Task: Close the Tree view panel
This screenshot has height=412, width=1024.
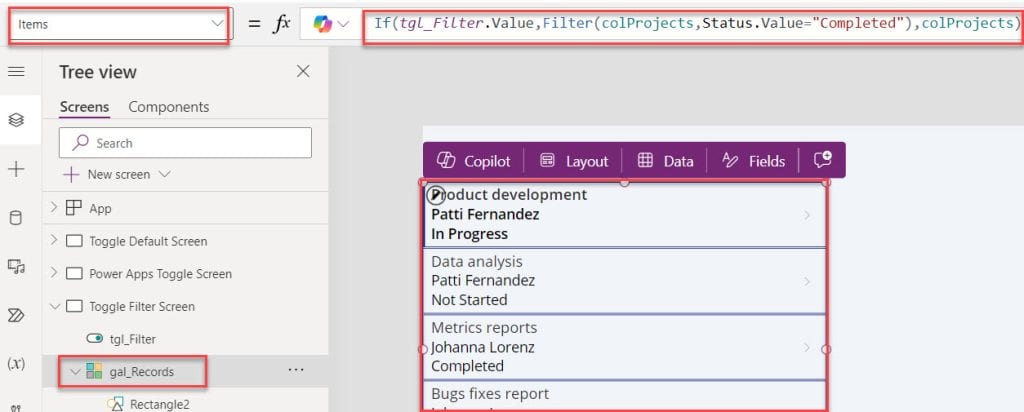Action: click(x=303, y=71)
